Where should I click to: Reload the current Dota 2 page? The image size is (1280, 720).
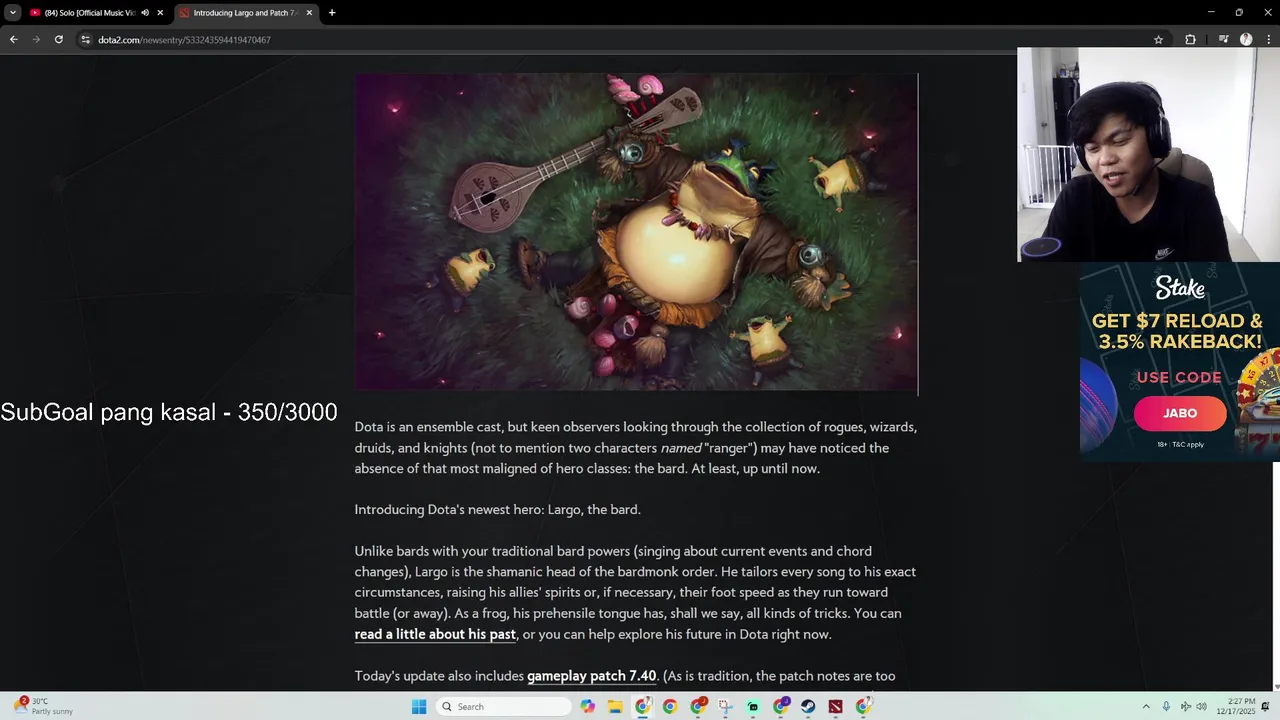[x=59, y=40]
